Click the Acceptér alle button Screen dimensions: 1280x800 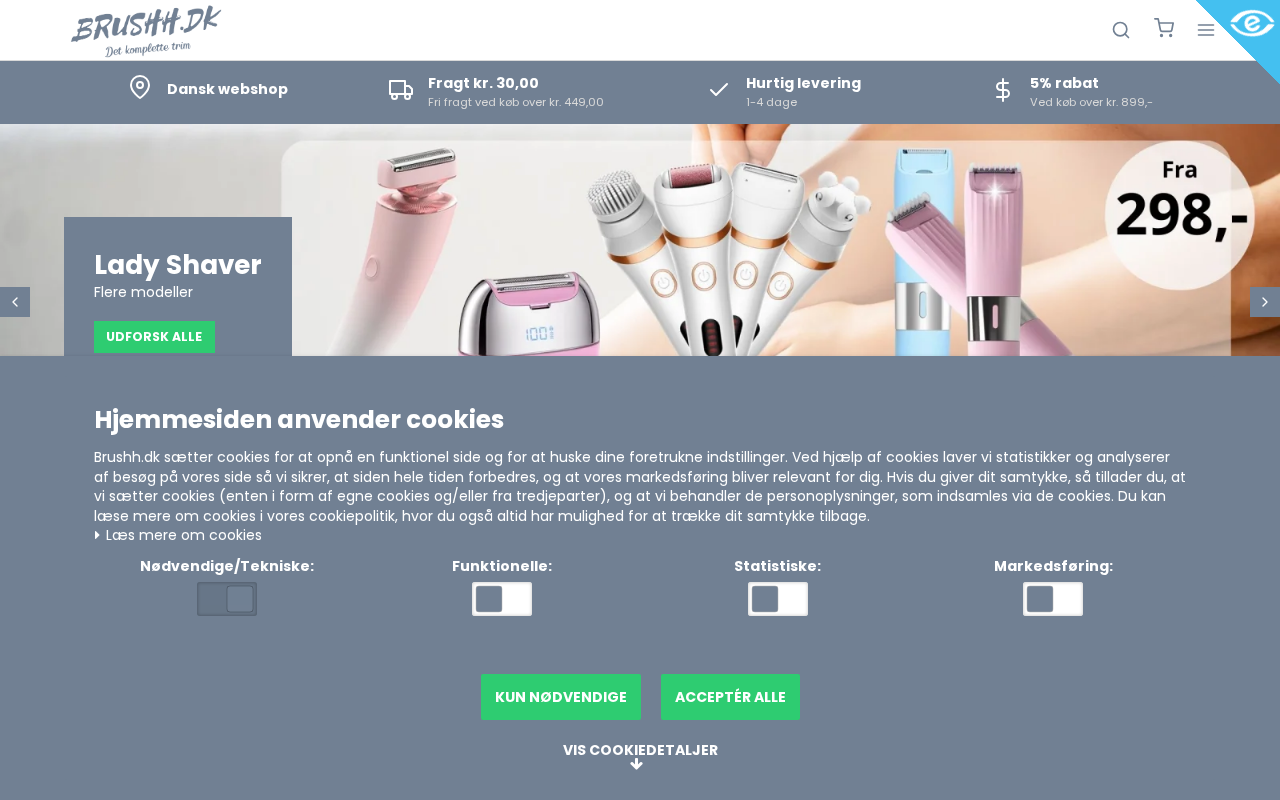pyautogui.click(x=730, y=697)
